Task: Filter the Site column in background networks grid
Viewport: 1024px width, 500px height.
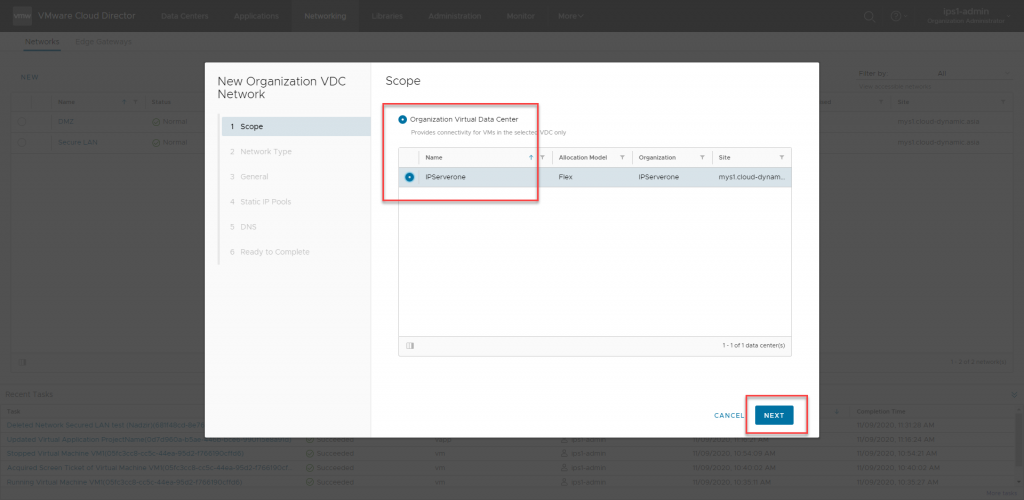Action: (1003, 102)
